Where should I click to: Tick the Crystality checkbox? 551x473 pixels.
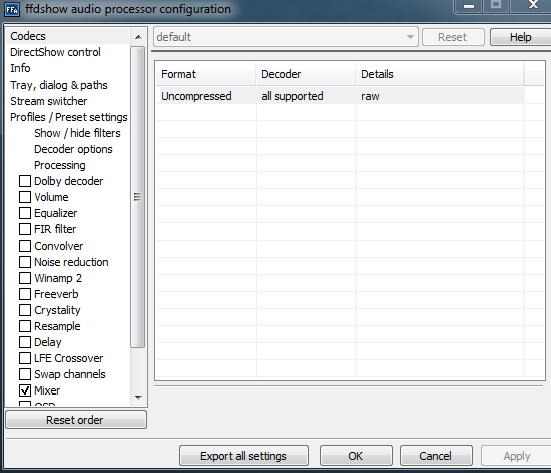tap(25, 310)
